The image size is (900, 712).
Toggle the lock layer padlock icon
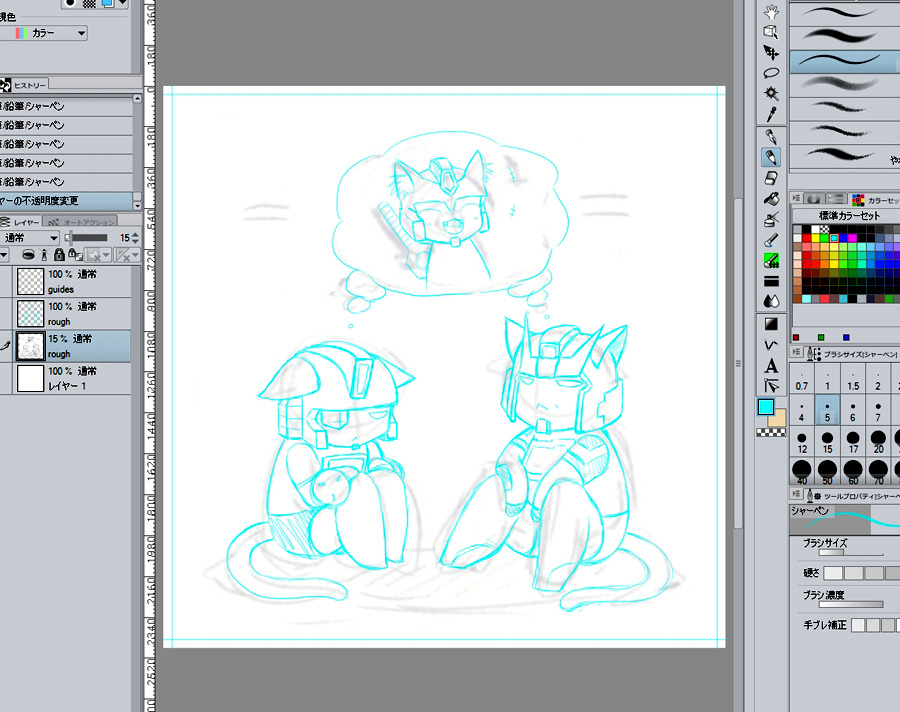point(59,254)
